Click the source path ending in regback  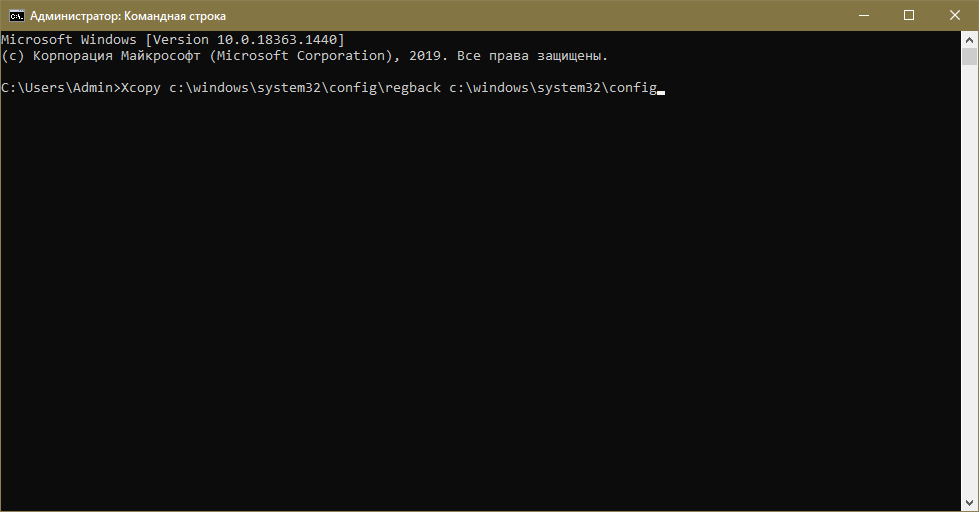tap(304, 88)
